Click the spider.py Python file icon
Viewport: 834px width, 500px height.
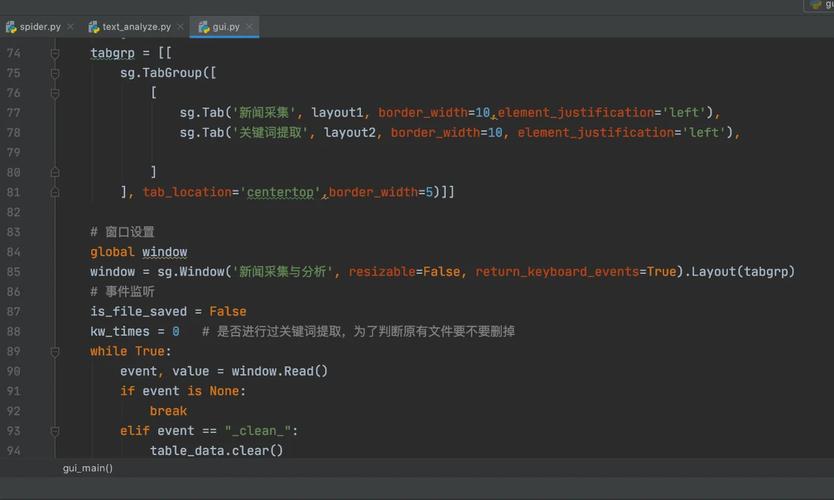[11, 27]
